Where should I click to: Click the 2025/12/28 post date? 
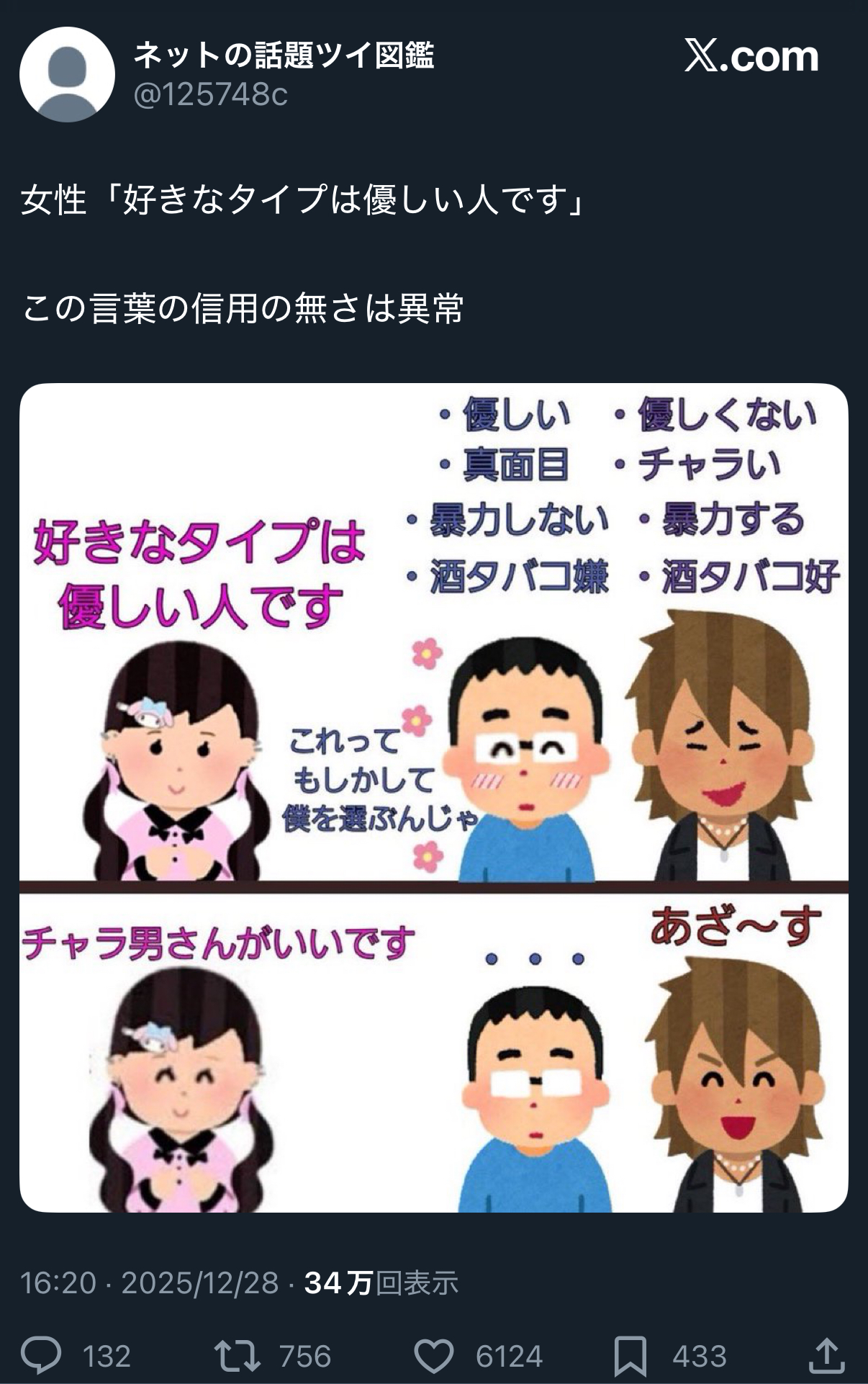tap(200, 1282)
